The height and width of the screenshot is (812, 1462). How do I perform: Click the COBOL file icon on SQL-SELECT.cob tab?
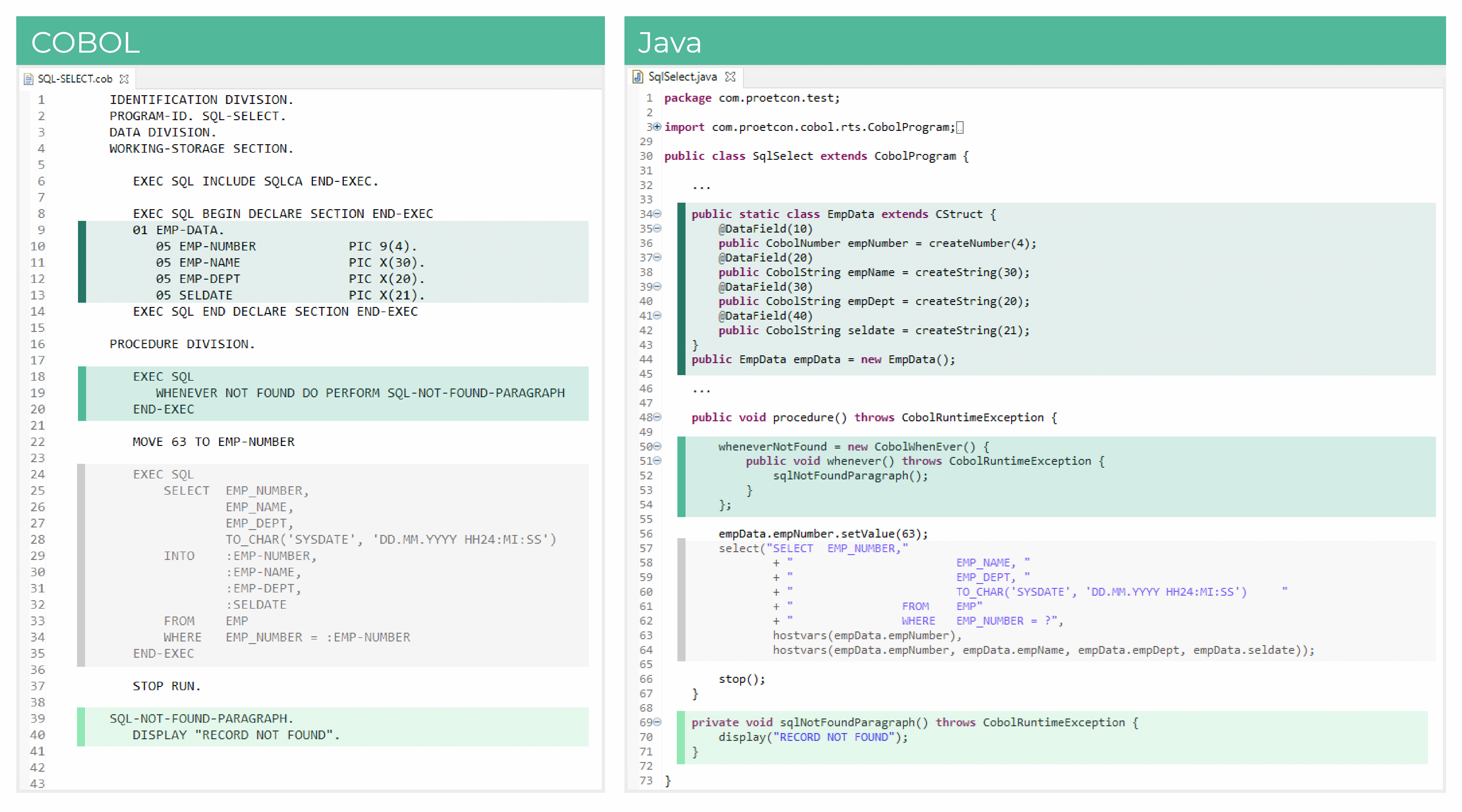[28, 78]
